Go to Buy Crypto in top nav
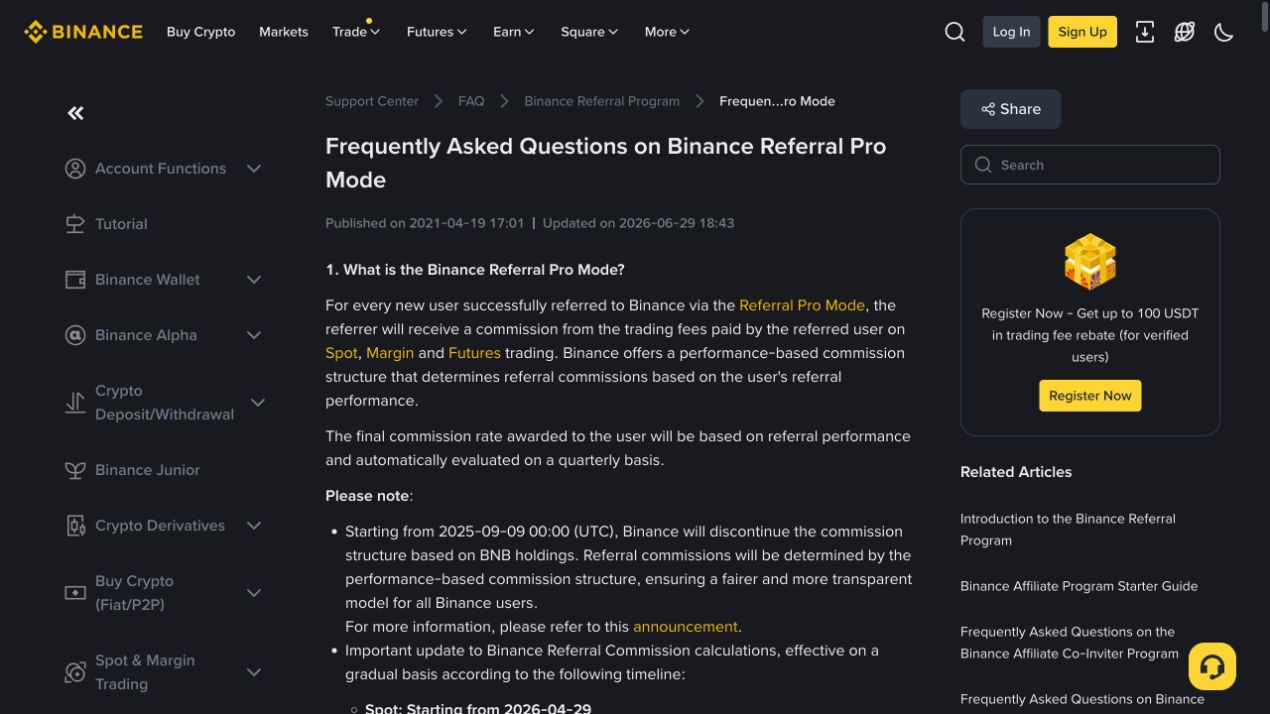Screen dimensions: 1270x714 click(x=201, y=32)
